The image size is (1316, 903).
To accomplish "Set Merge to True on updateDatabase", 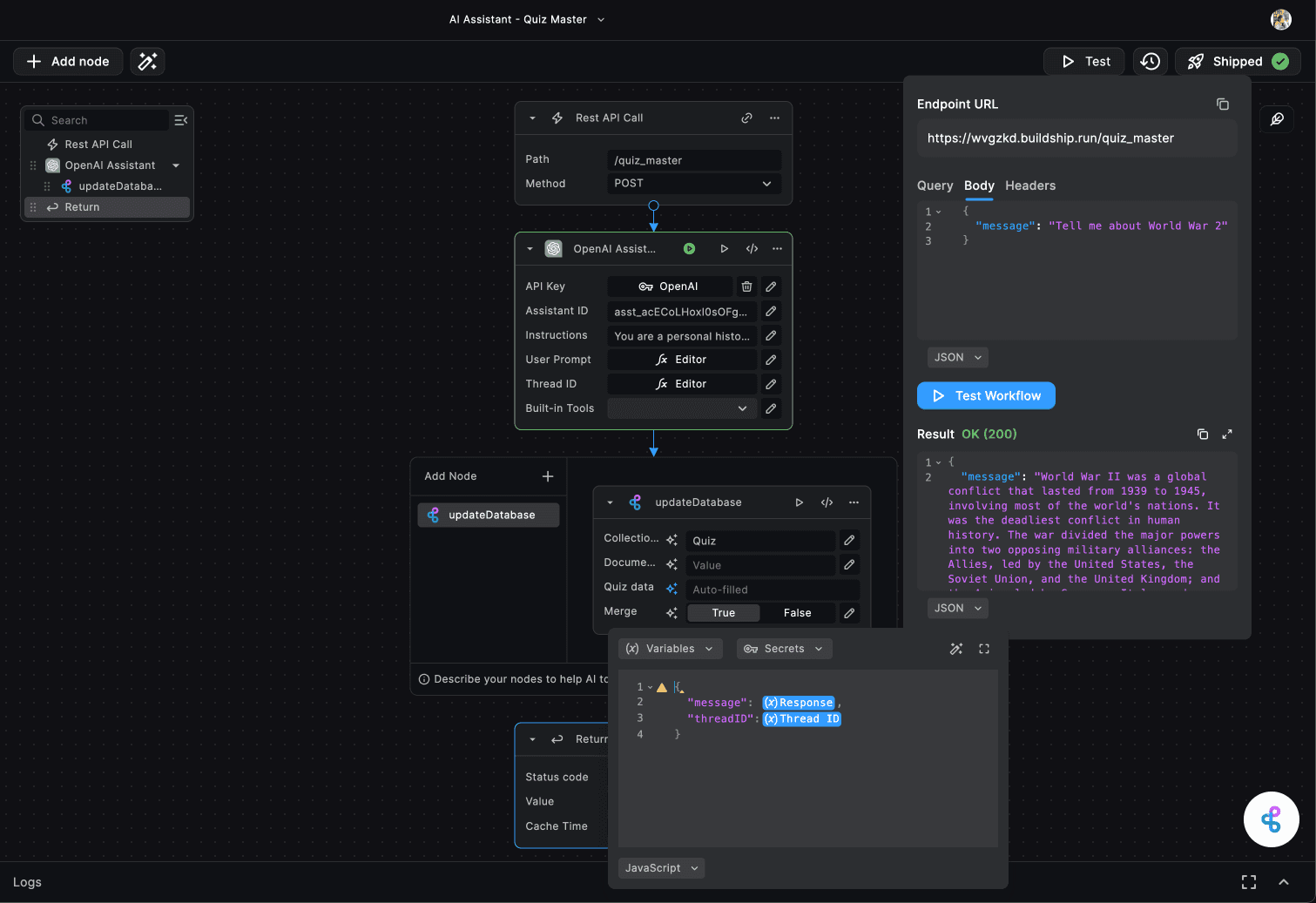I will click(723, 612).
